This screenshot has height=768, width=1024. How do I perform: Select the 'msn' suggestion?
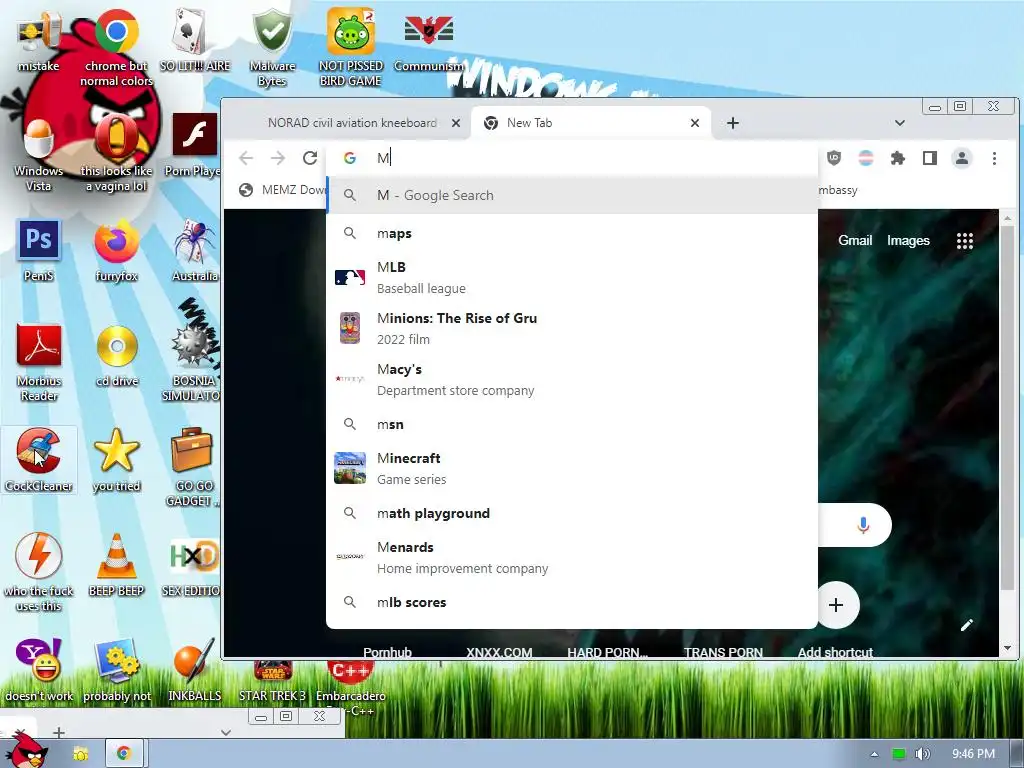pyautogui.click(x=571, y=424)
